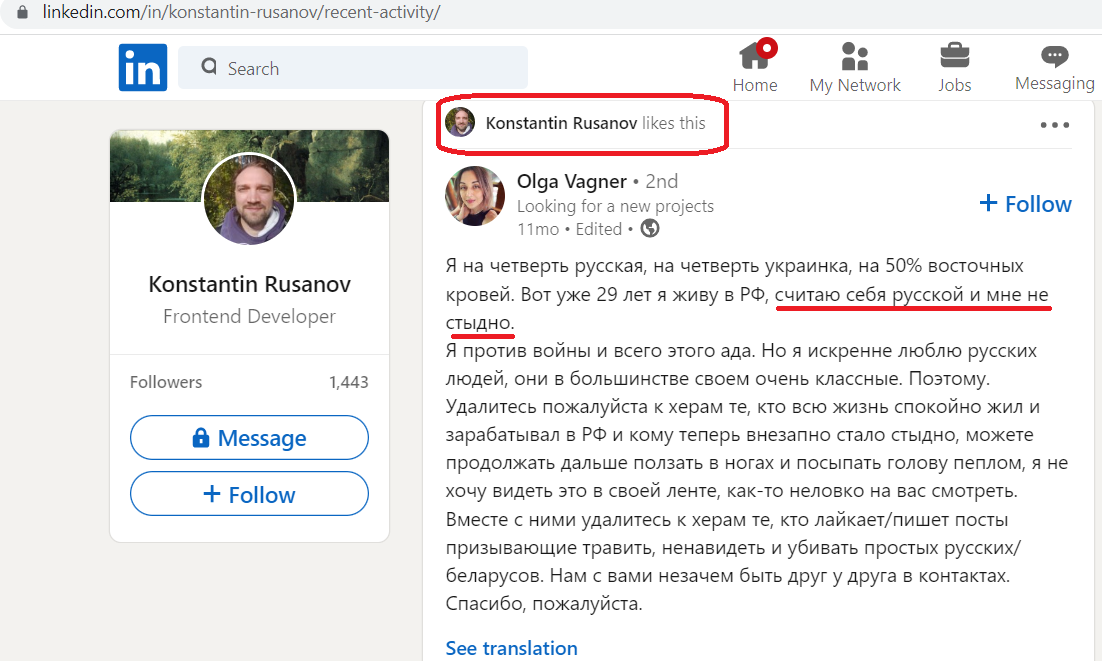This screenshot has width=1102, height=661.
Task: Open the Messaging speech bubble icon
Action: pyautogui.click(x=1054, y=55)
